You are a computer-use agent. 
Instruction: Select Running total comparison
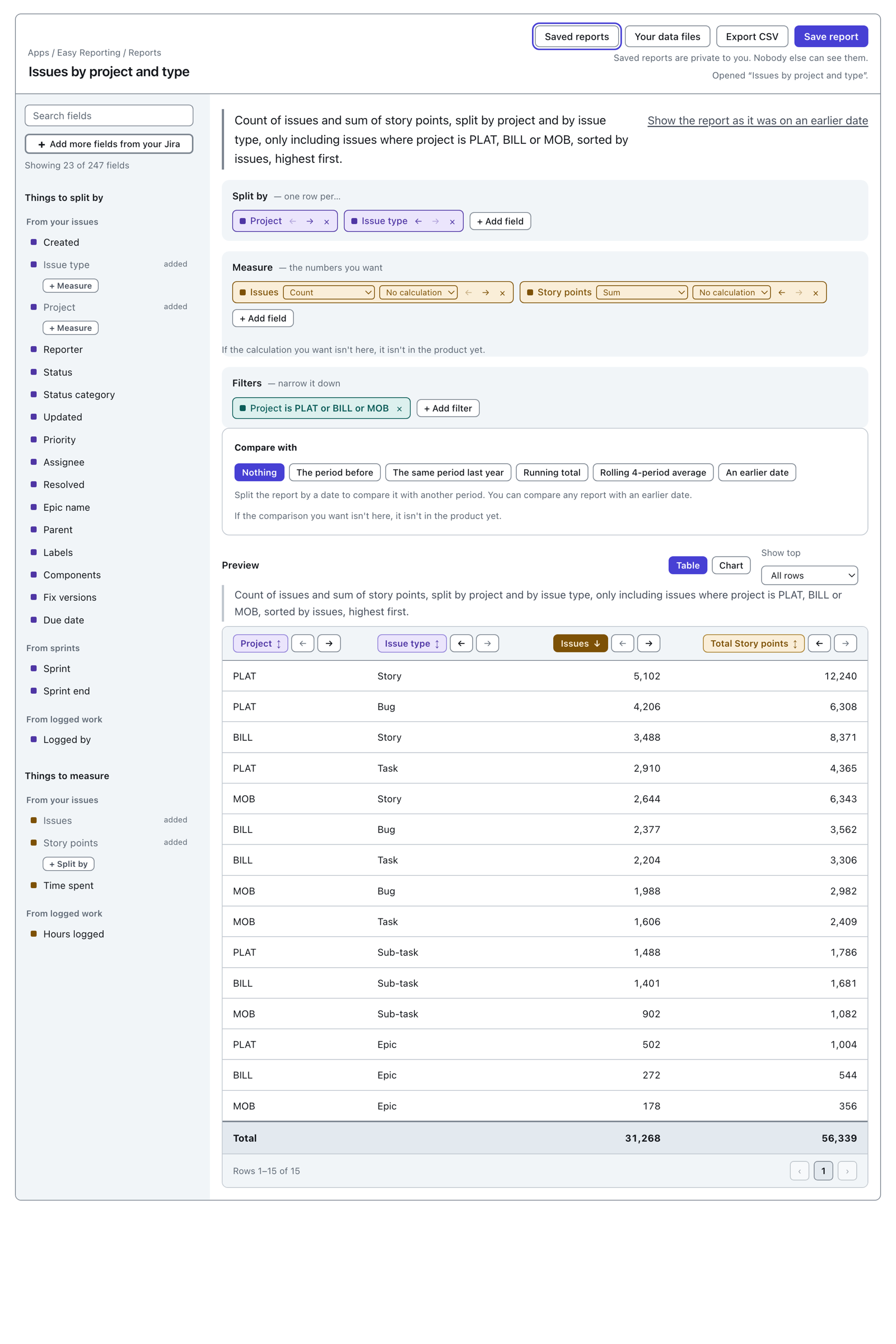552,473
